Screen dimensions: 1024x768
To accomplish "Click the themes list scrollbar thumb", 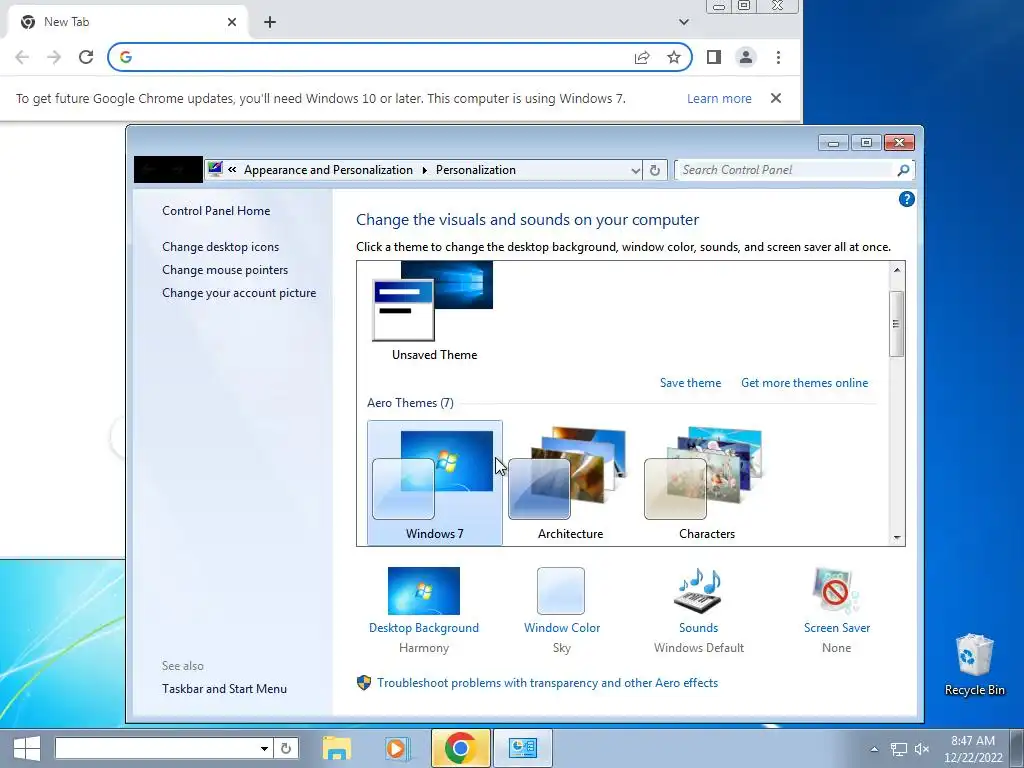I will coord(897,324).
